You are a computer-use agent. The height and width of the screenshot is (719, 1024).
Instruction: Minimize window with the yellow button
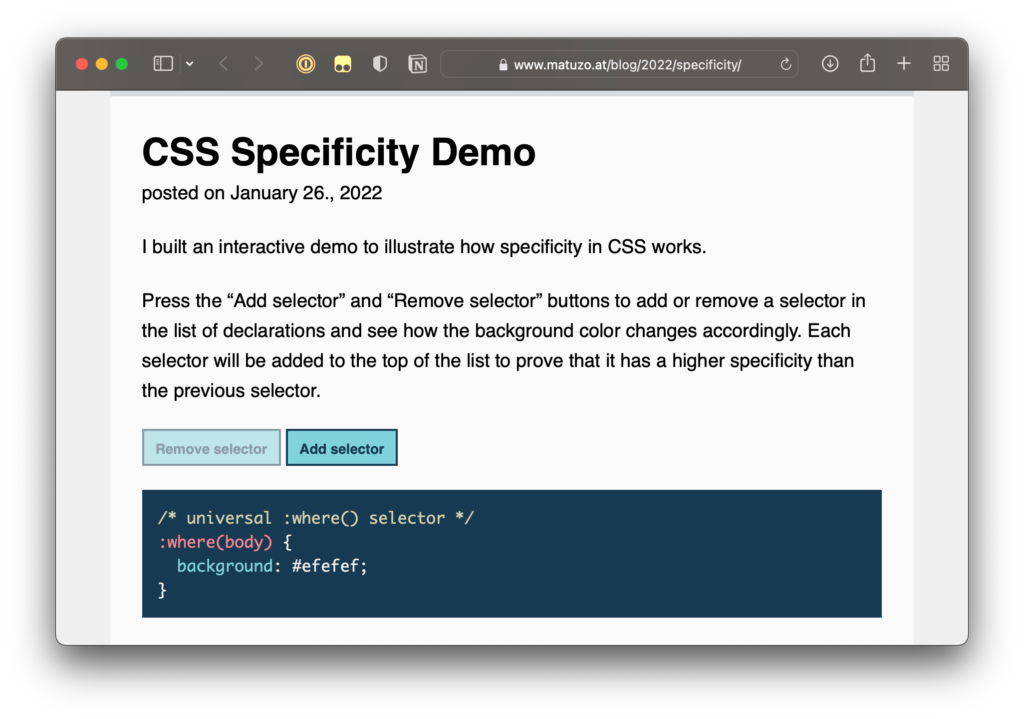click(x=102, y=64)
